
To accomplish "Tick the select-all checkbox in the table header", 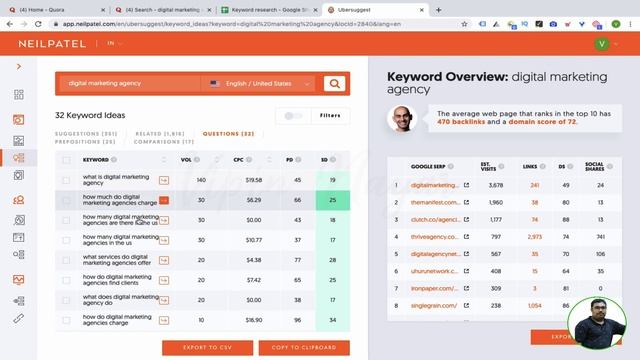I will (66, 160).
